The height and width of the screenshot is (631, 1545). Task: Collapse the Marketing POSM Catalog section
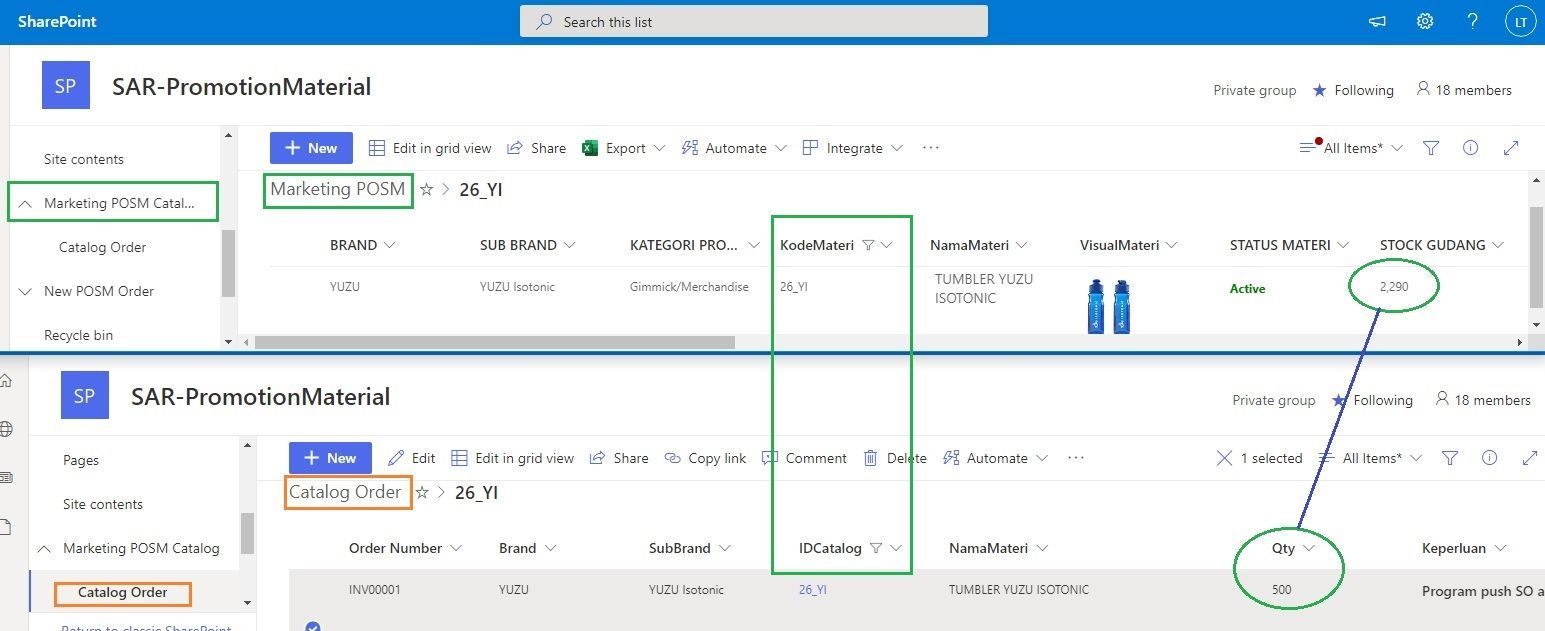tap(26, 201)
